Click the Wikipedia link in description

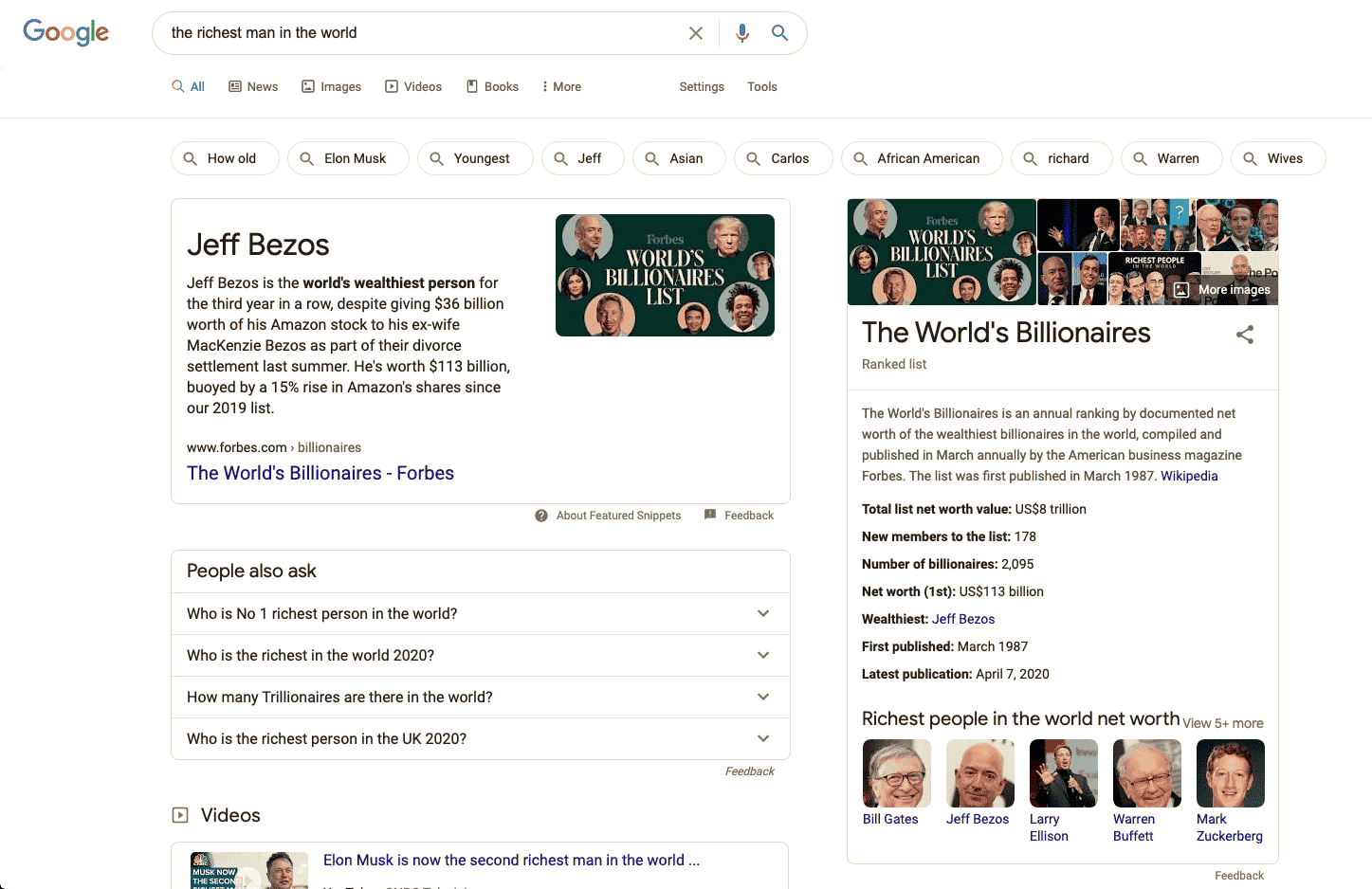(x=1189, y=476)
